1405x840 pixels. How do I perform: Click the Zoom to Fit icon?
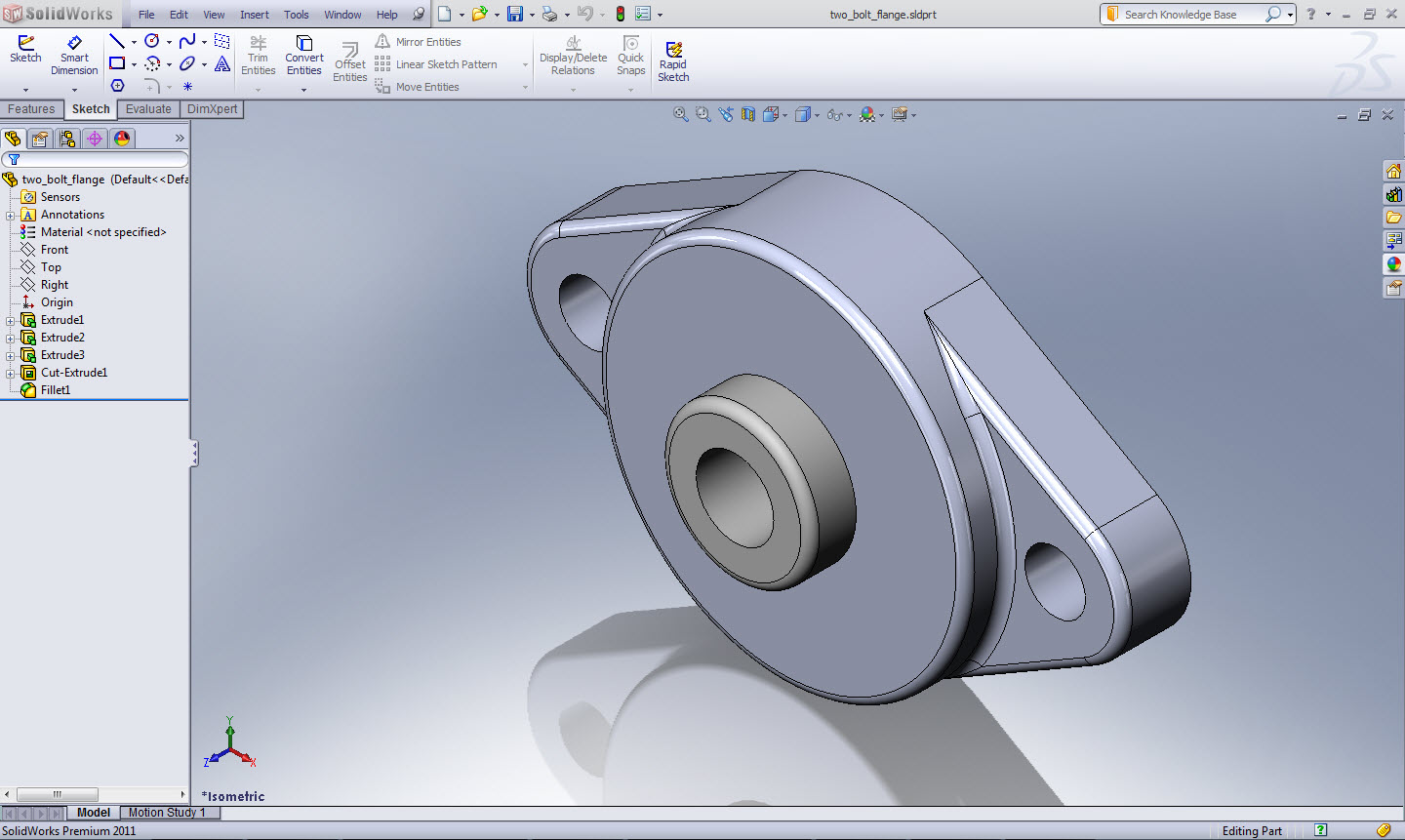pos(681,114)
